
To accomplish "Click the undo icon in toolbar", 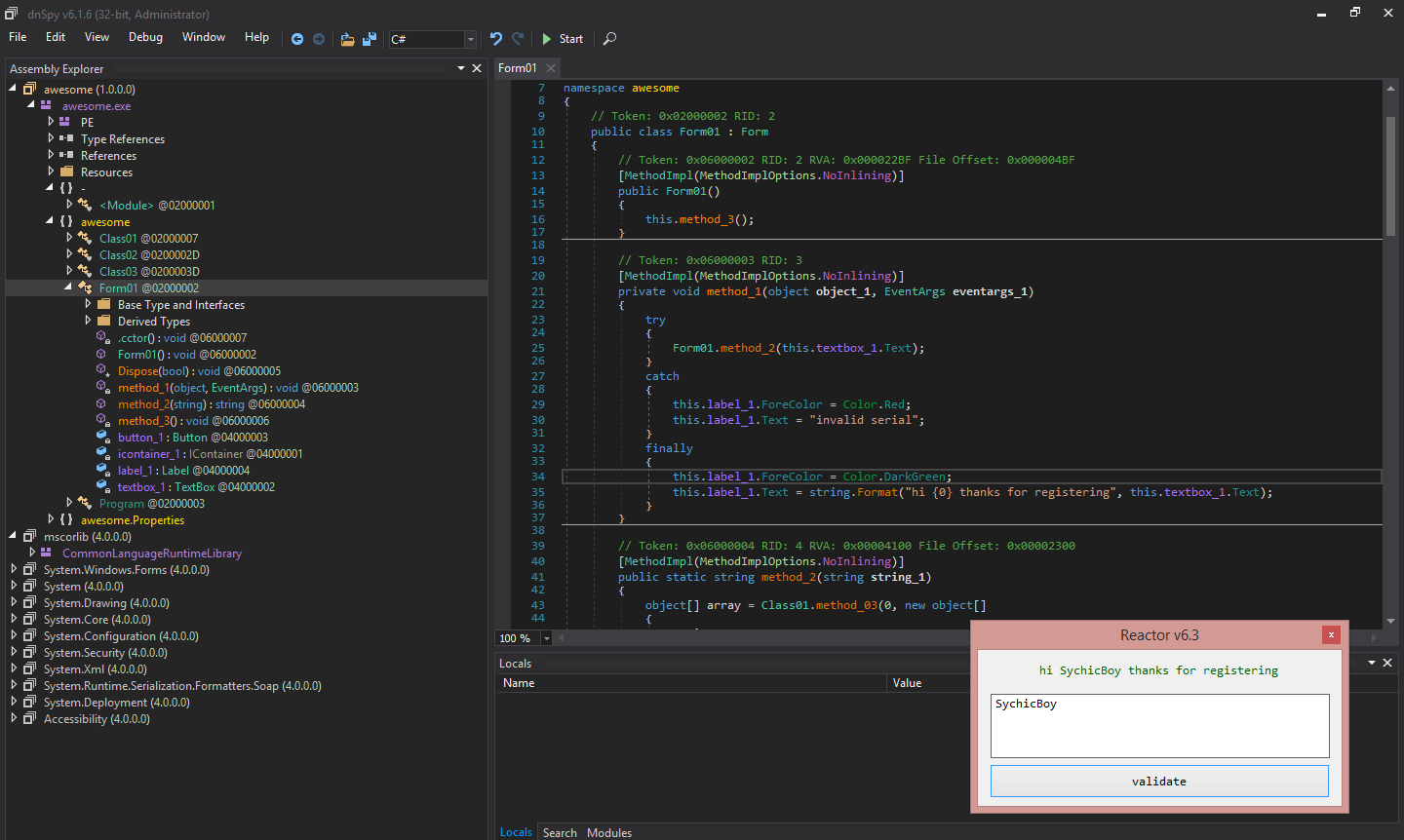I will pos(496,39).
